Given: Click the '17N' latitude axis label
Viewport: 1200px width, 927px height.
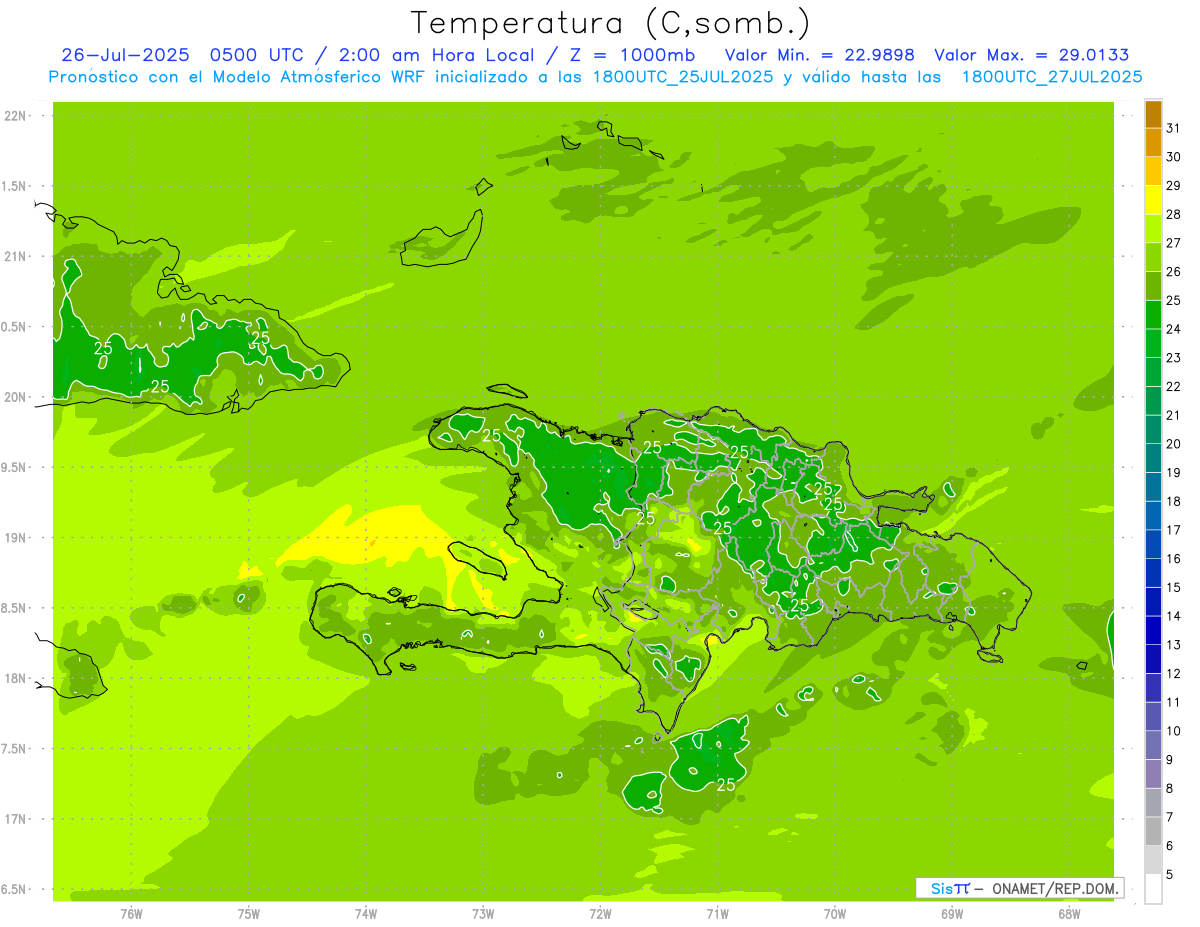Looking at the screenshot, I should 15,820.
